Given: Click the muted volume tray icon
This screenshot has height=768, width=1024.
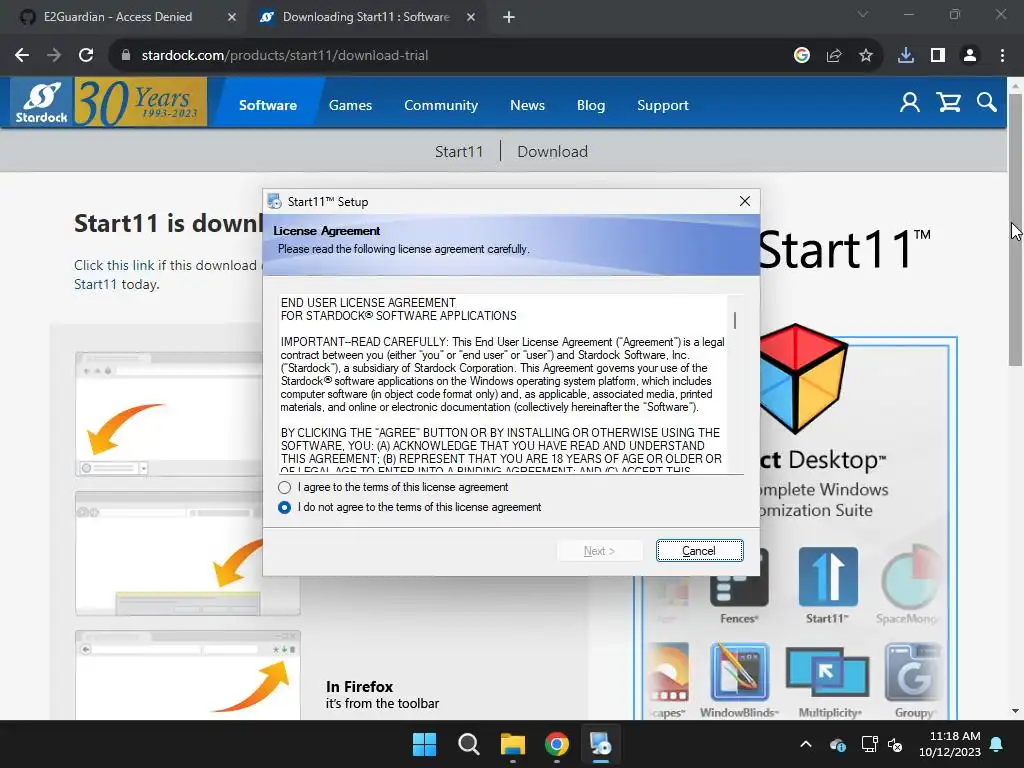Looking at the screenshot, I should pos(896,744).
